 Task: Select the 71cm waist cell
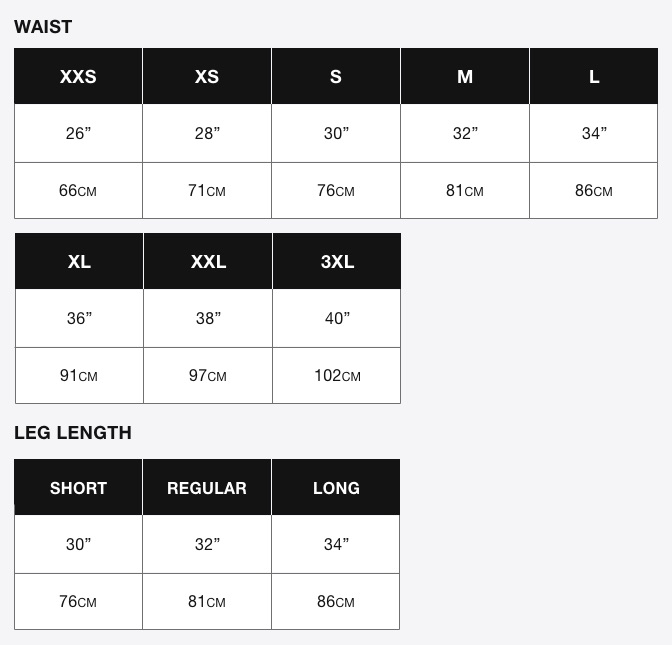point(207,190)
